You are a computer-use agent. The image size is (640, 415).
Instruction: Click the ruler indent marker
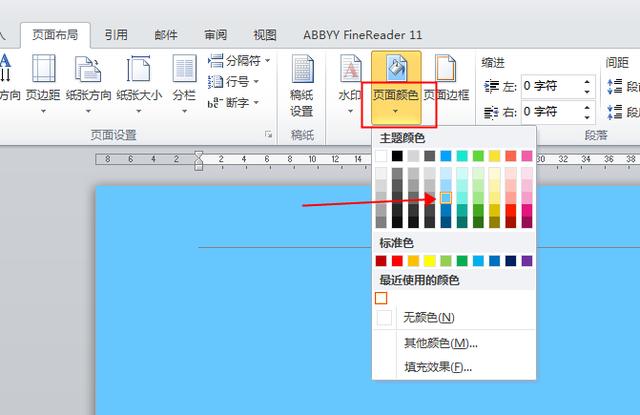[199, 160]
